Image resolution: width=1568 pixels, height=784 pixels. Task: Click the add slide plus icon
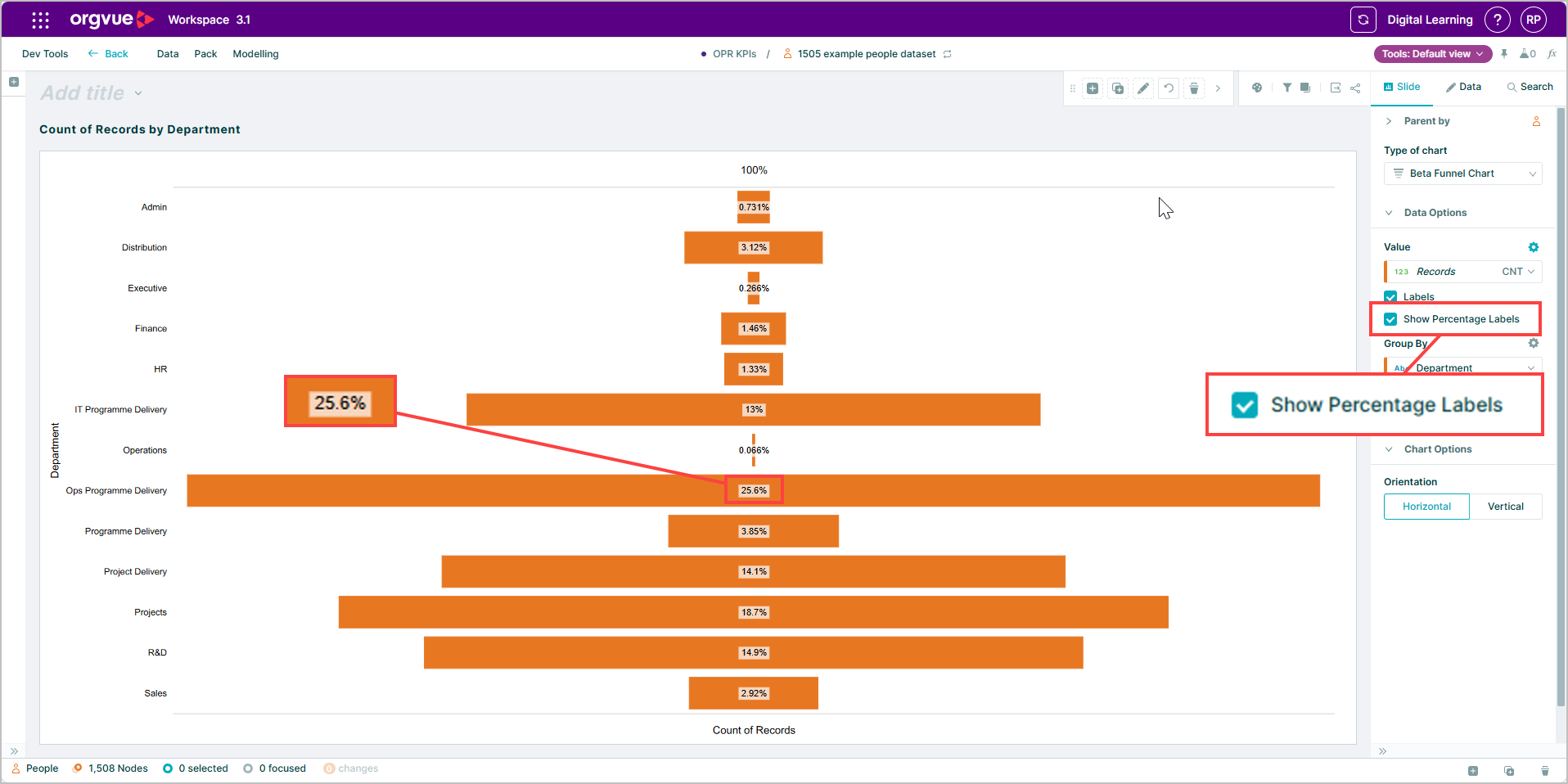1093,88
